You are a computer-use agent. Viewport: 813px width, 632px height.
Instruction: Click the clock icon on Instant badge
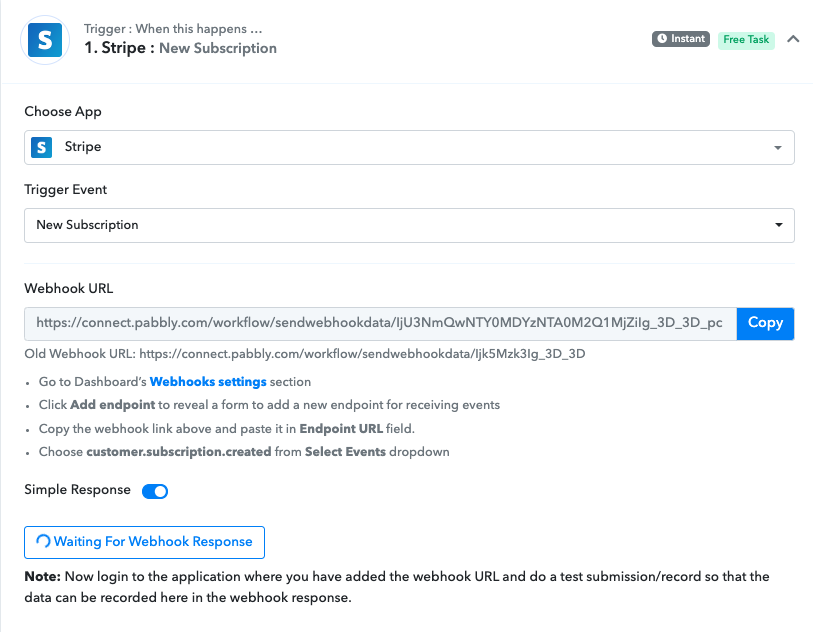point(662,38)
